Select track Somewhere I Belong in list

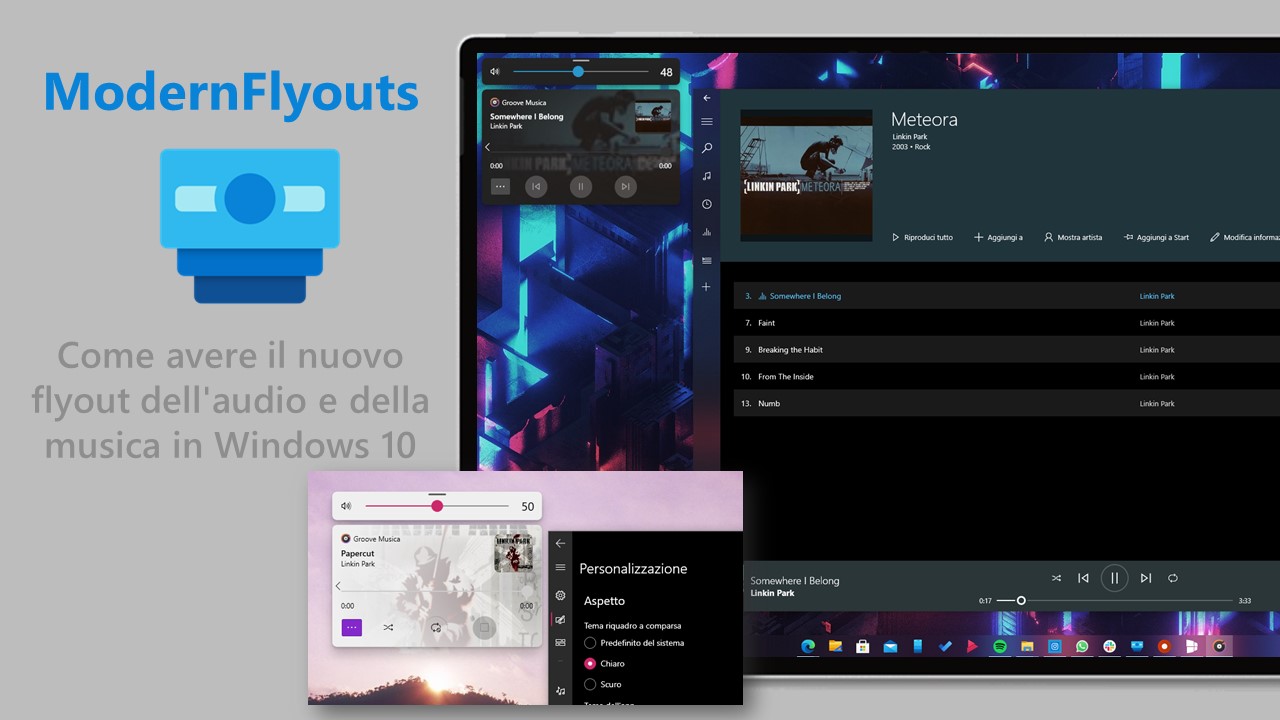click(x=1007, y=296)
